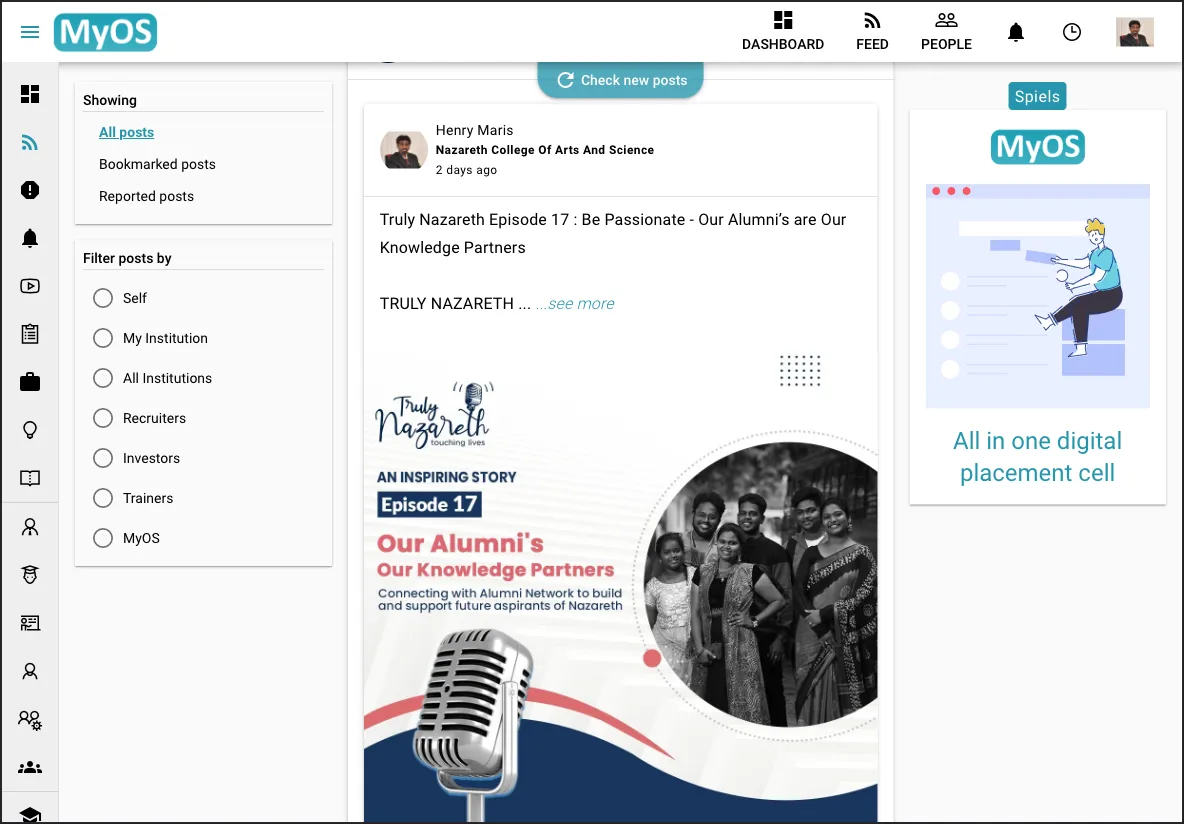Click the sidebar person icon below divider
Image resolution: width=1184 pixels, height=824 pixels.
click(x=29, y=526)
